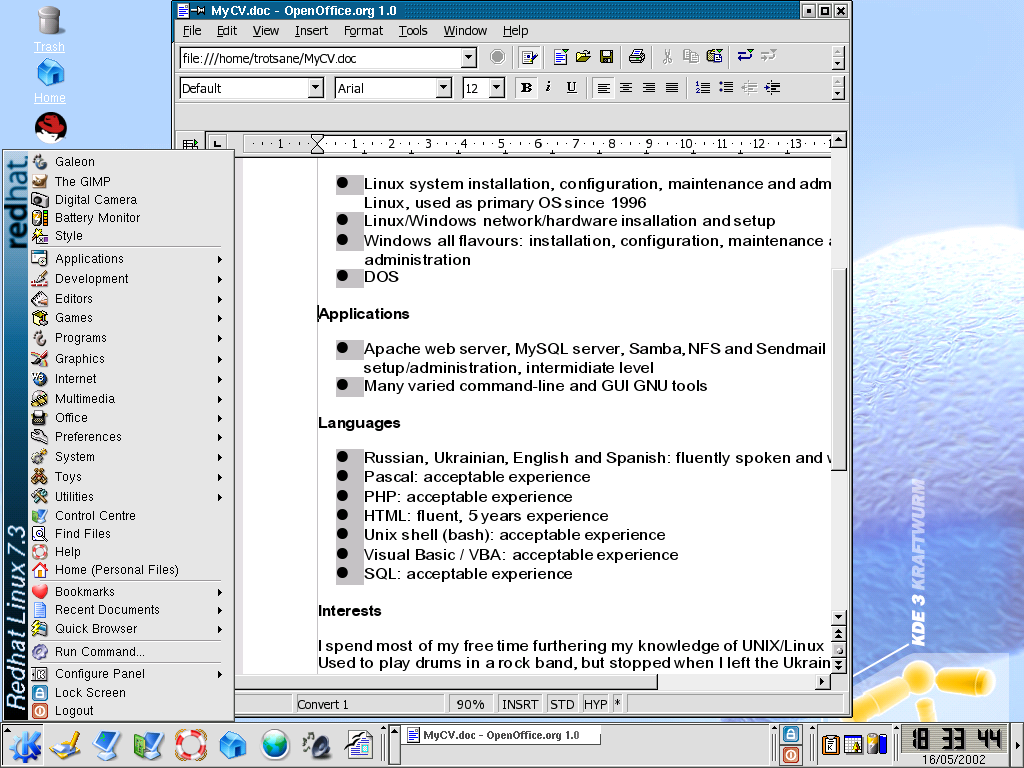1024x768 pixels.
Task: Click Logout in the K menu
Action: [x=128, y=711]
